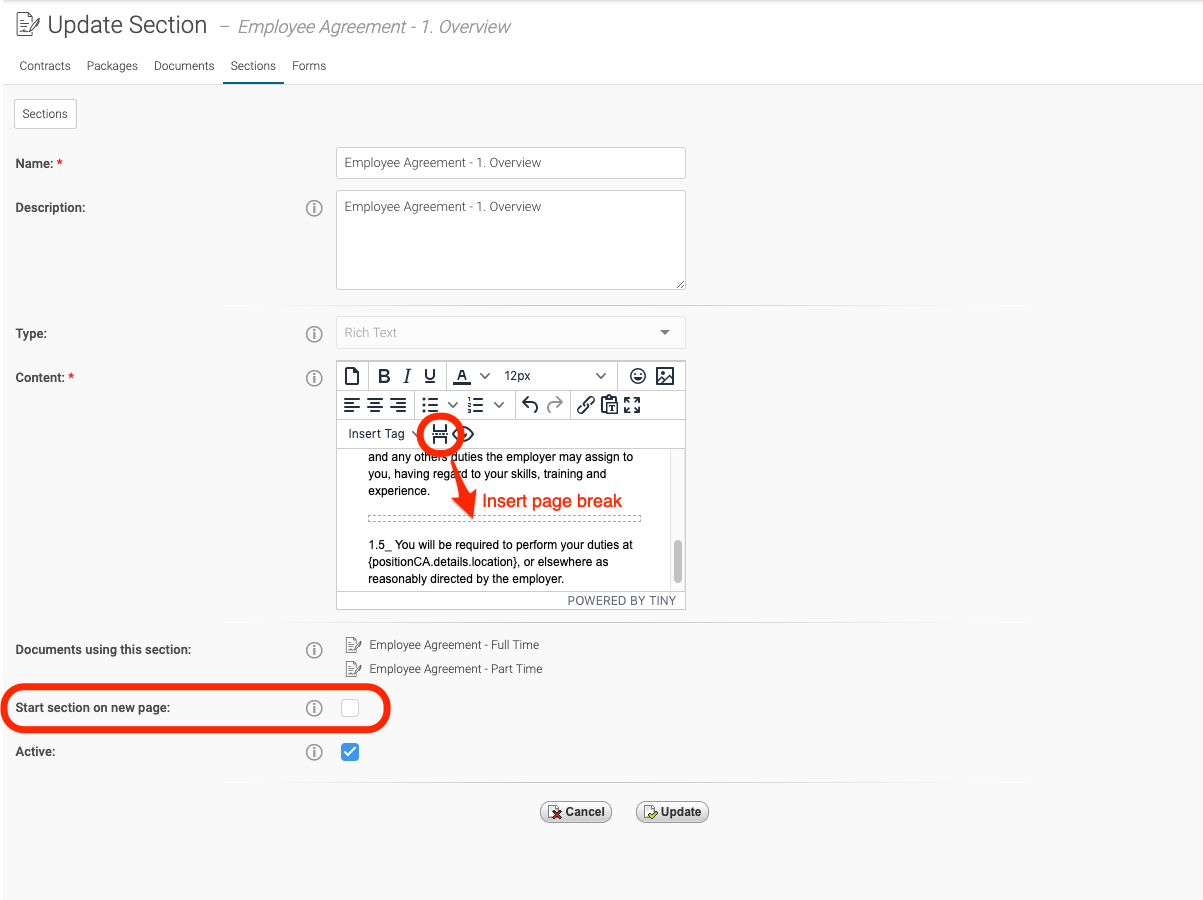Click the insert page break icon

(x=440, y=434)
